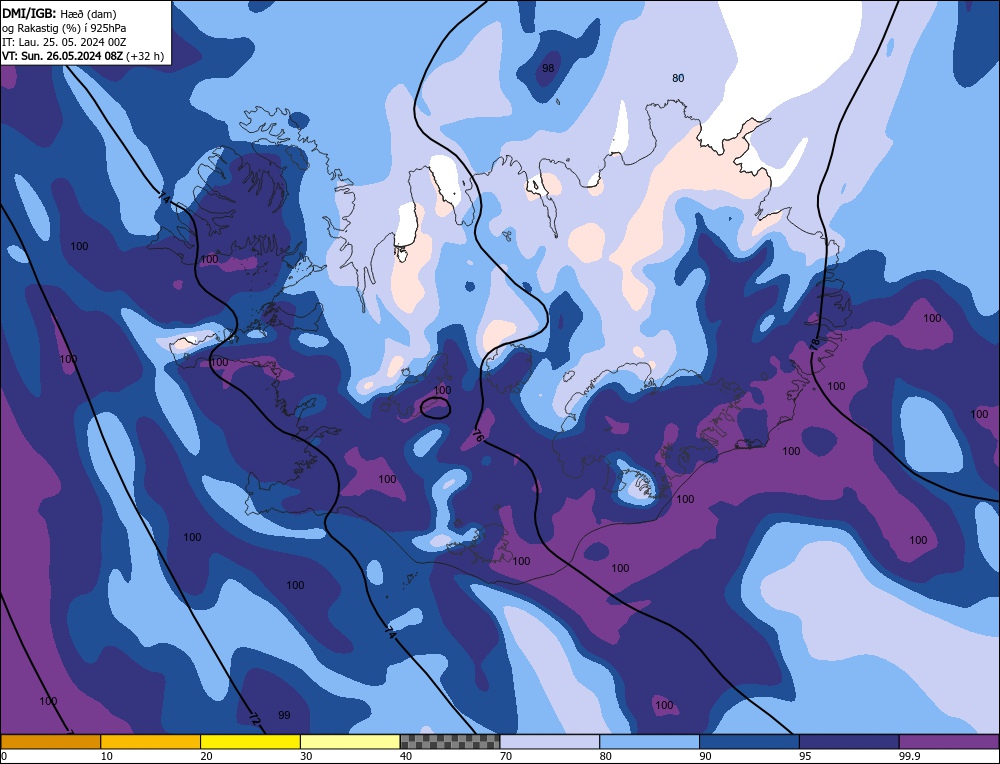Click the orange 10–20 legend swatch

pos(151,741)
